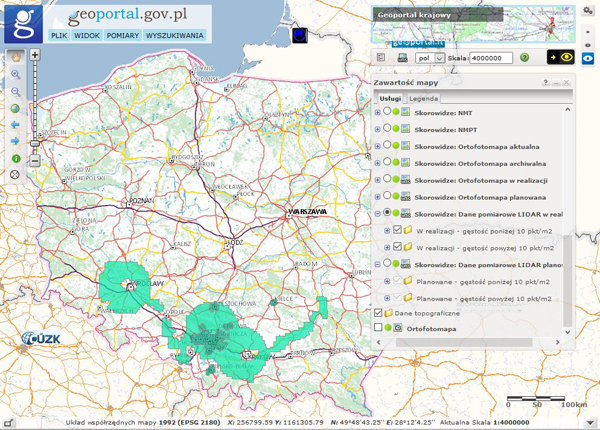Expand Skorowidze: Ortofotomapa w realizacji node
Screen dimensions: 600x430
[x=377, y=180]
